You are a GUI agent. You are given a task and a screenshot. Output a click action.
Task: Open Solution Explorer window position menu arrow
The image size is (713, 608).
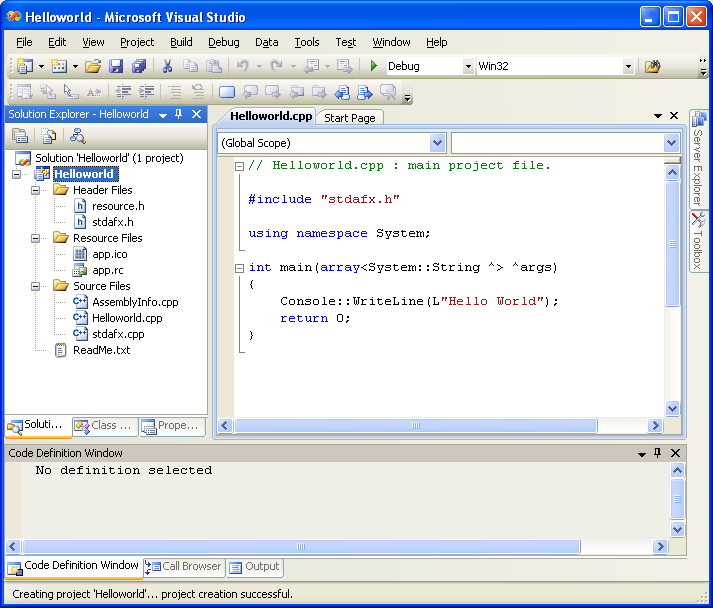pos(163,115)
